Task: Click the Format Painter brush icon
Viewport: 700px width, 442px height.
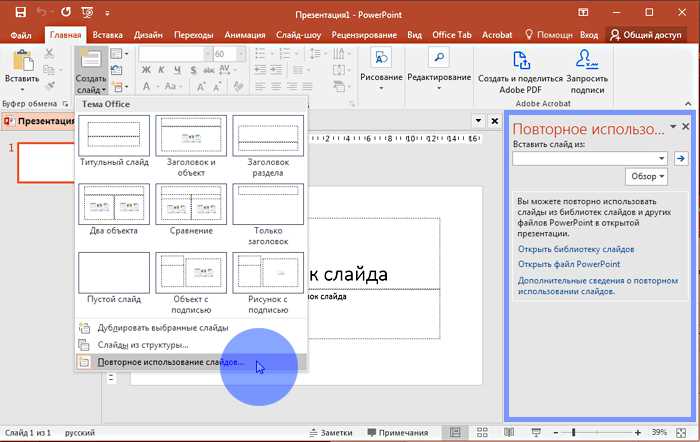Action: tap(50, 85)
